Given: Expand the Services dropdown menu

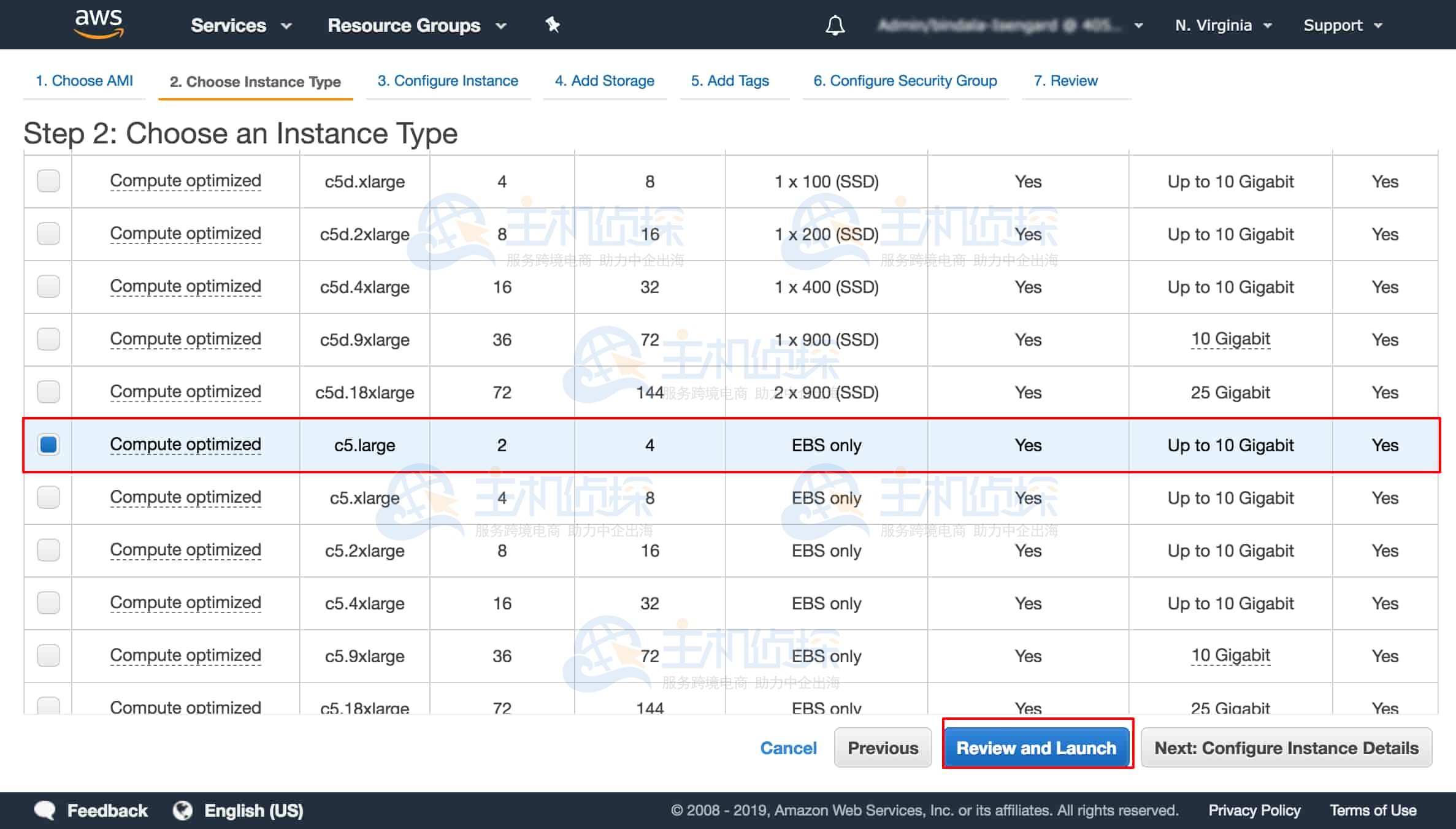Looking at the screenshot, I should click(x=240, y=25).
